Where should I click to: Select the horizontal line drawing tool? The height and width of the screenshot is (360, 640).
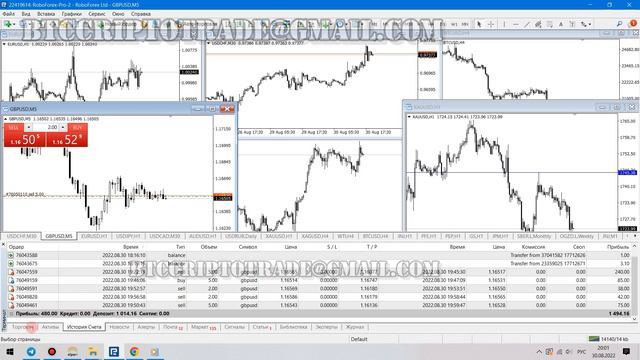(x=516, y=24)
